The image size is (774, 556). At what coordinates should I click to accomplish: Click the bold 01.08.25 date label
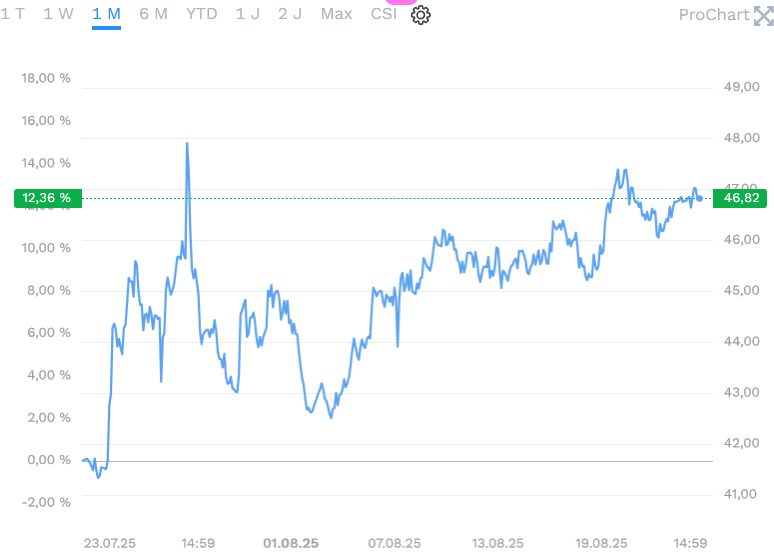[x=291, y=543]
